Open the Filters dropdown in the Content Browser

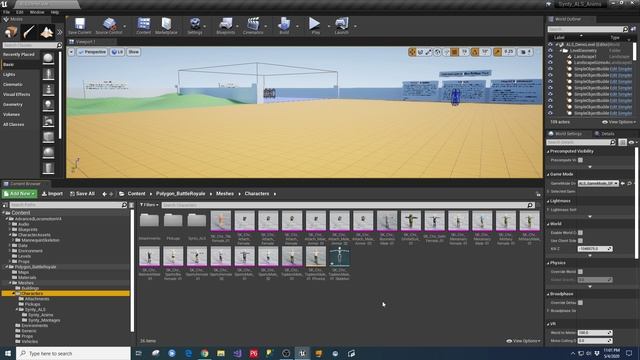[x=149, y=205]
